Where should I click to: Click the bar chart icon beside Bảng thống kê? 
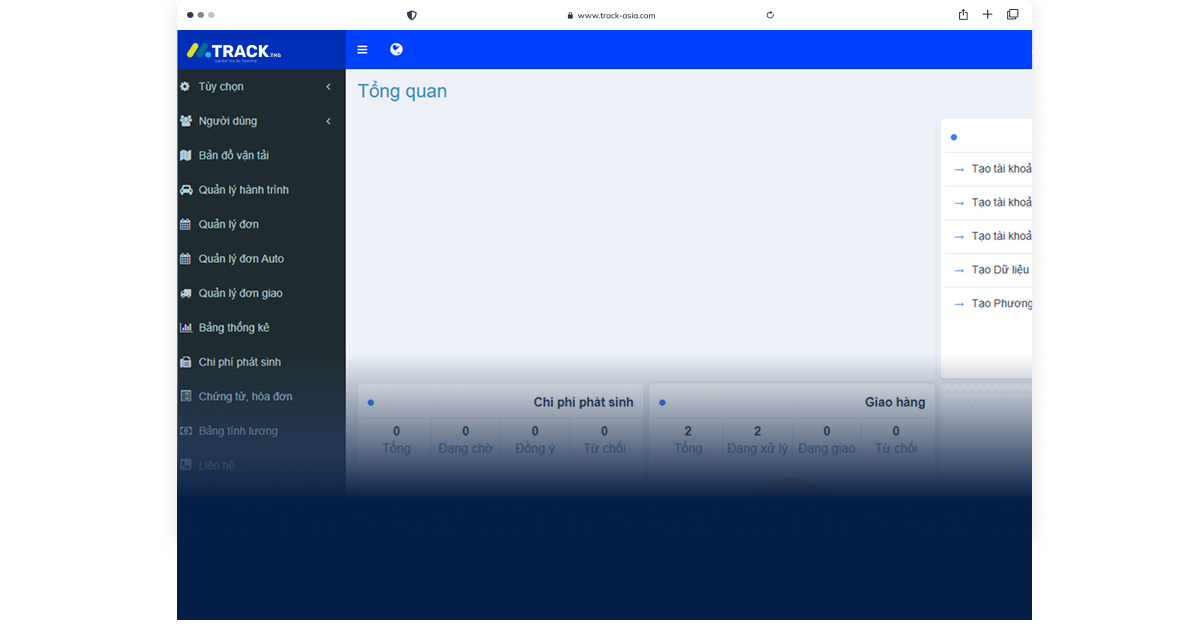185,328
